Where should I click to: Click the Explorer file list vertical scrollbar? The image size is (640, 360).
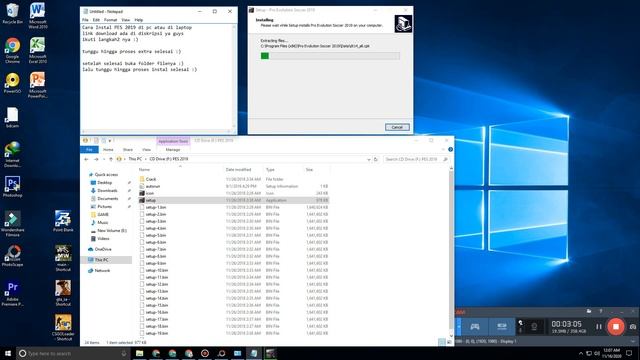451,251
